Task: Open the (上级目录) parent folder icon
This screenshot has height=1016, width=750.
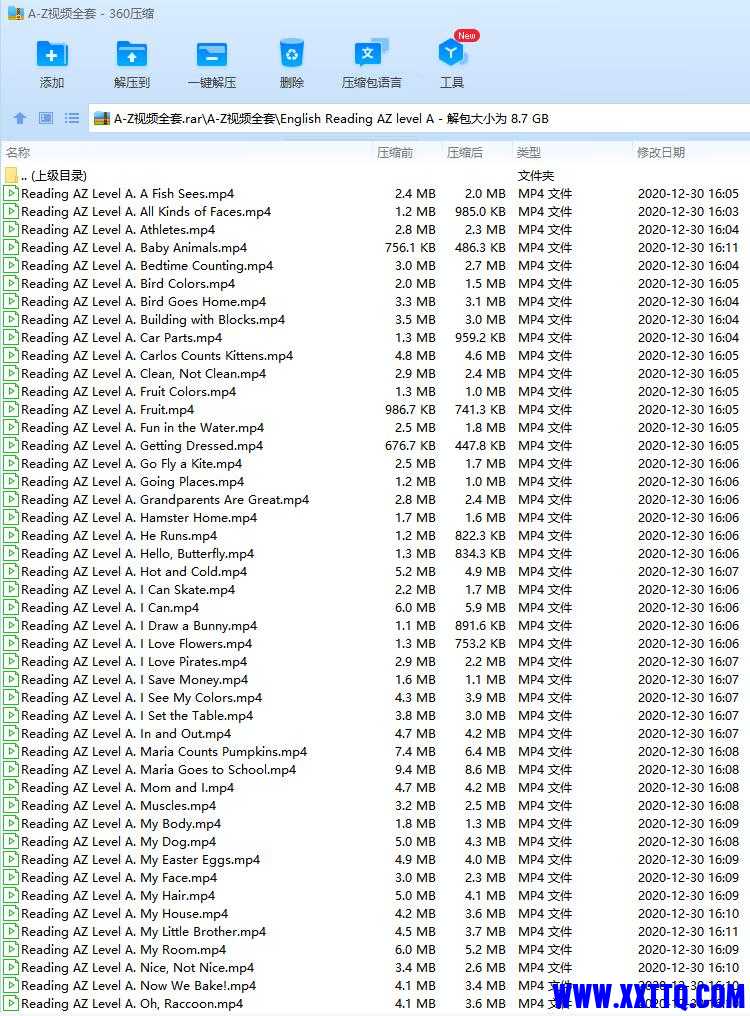Action: pyautogui.click(x=11, y=175)
